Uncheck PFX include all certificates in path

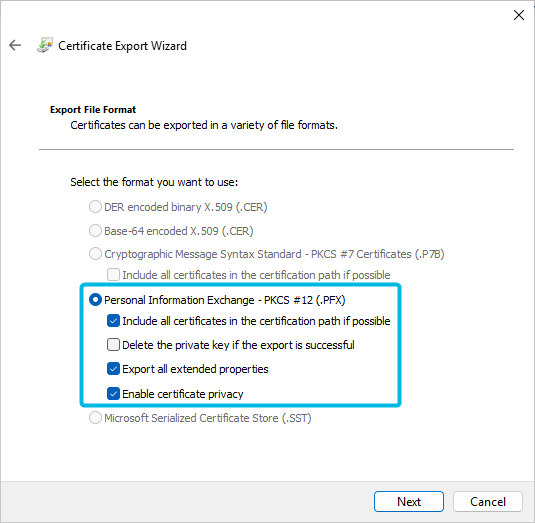pyautogui.click(x=113, y=321)
